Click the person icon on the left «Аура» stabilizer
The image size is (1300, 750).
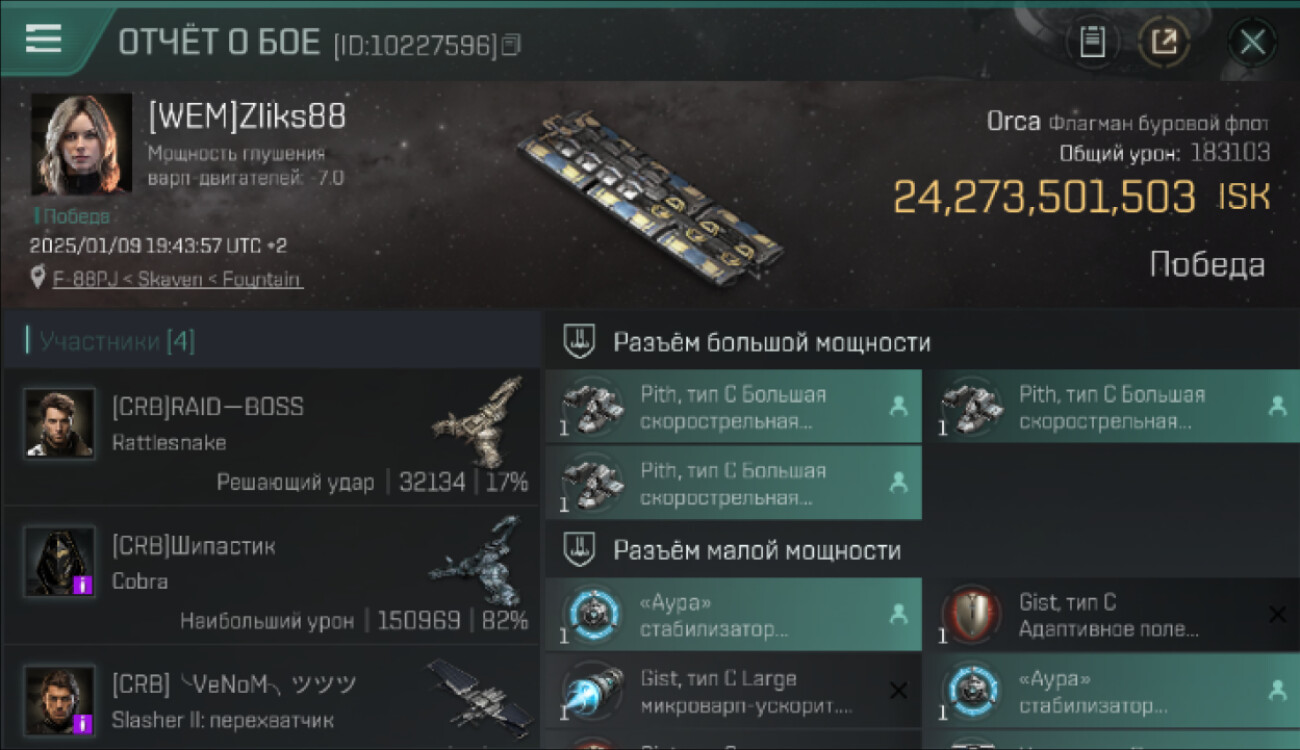pos(898,614)
